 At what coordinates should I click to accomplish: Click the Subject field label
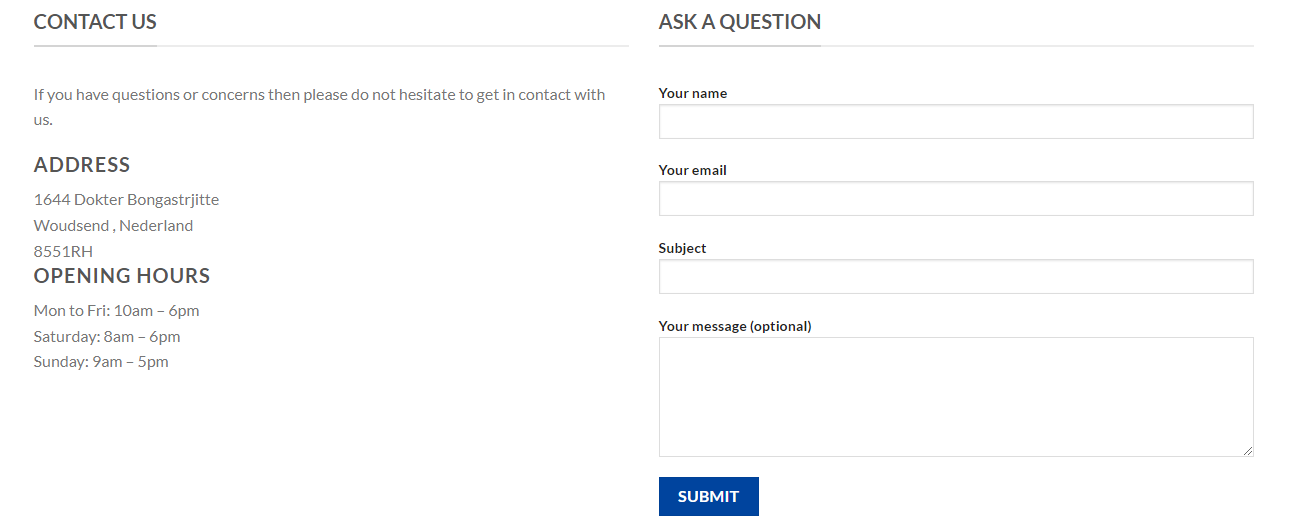(x=682, y=248)
